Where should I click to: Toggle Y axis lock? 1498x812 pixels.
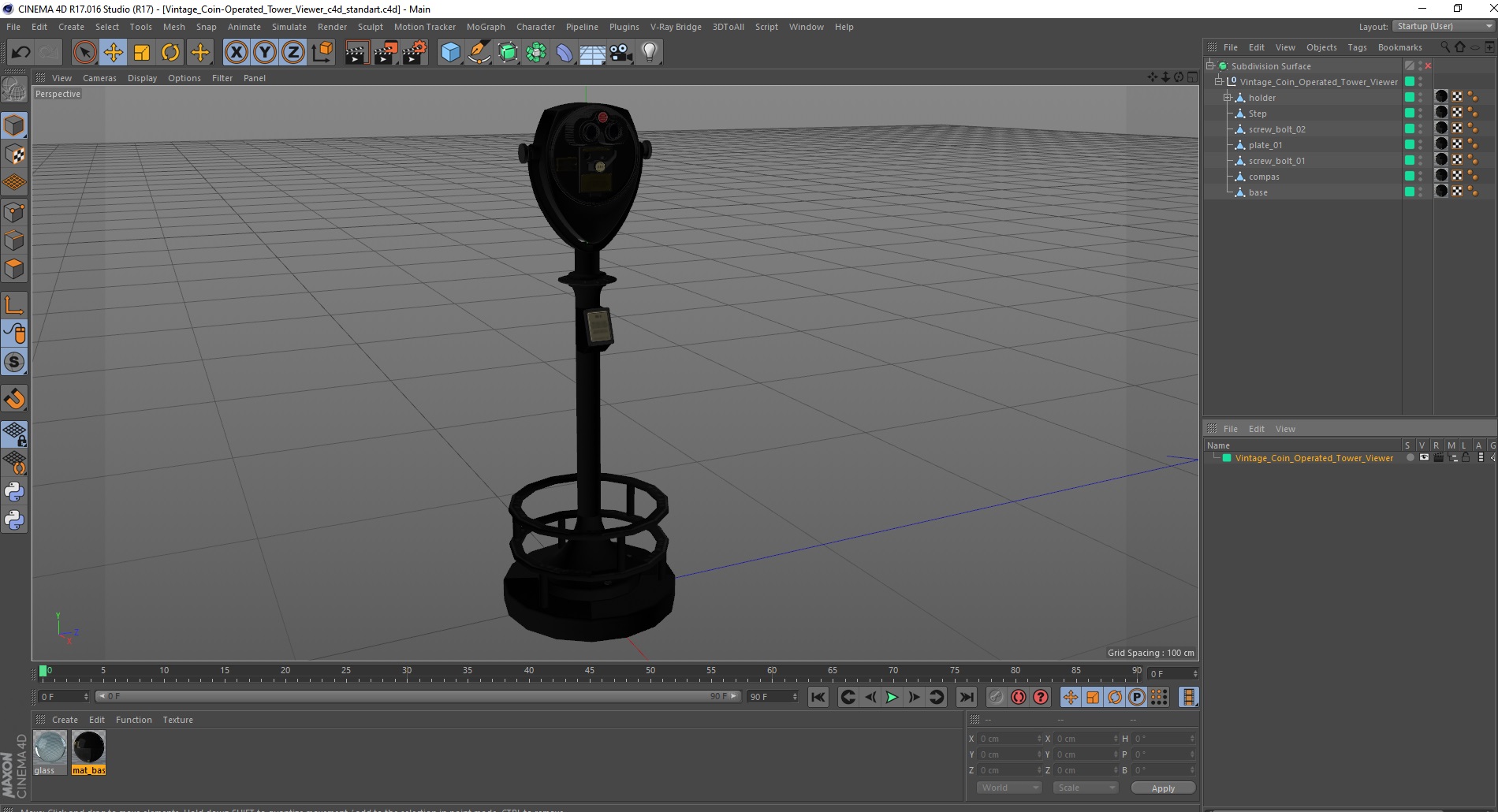[x=265, y=53]
